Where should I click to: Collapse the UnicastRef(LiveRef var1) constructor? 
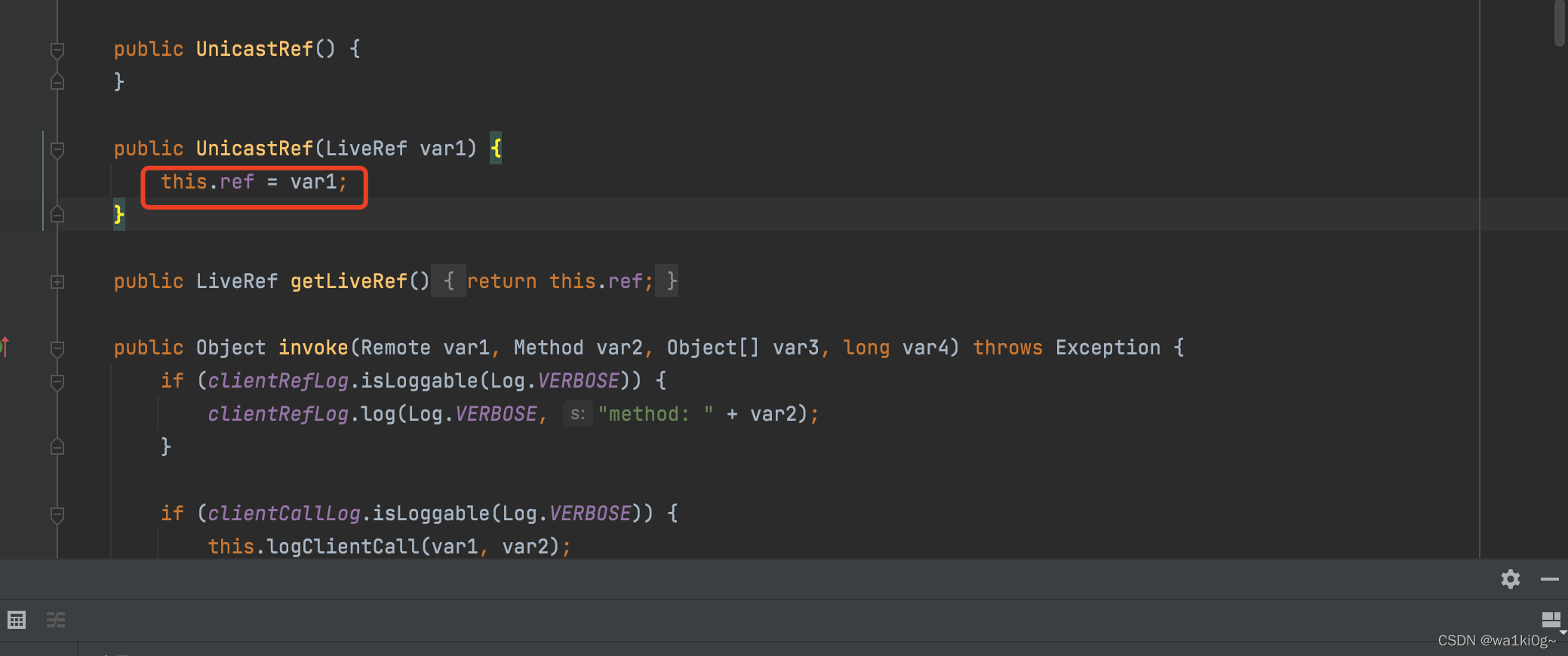(x=57, y=150)
